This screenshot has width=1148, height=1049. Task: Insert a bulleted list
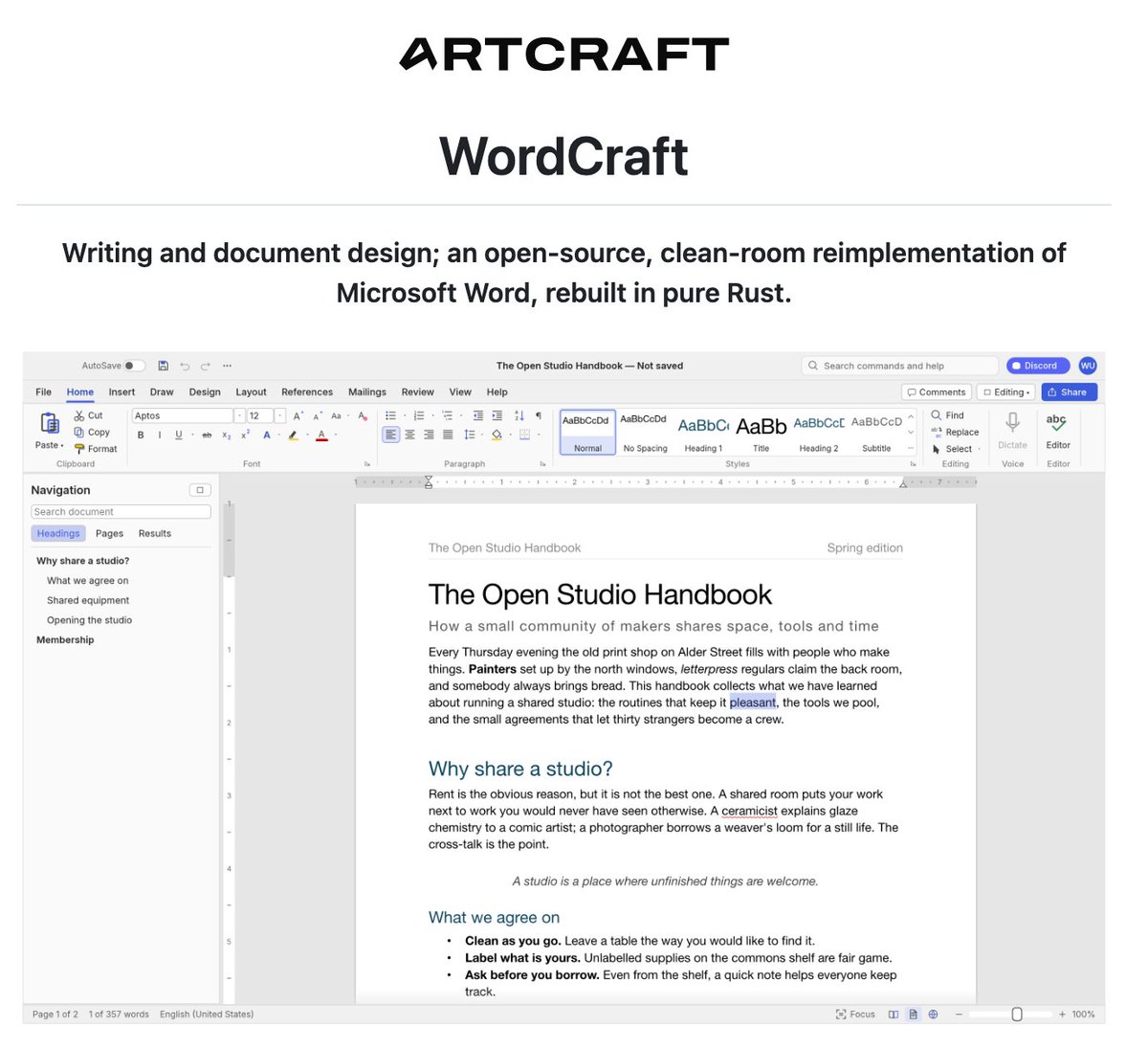coord(390,415)
